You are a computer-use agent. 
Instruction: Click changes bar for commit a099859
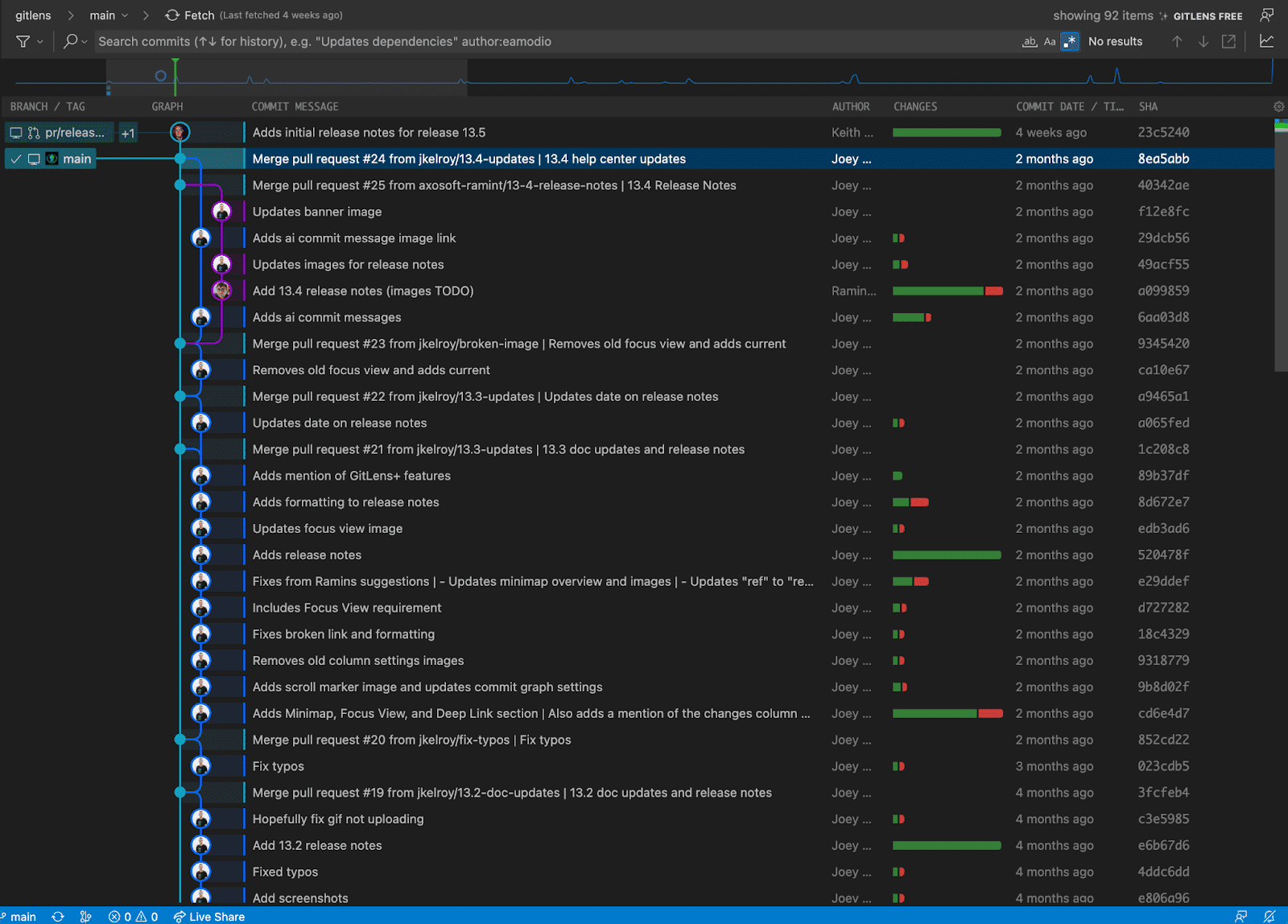tap(947, 291)
